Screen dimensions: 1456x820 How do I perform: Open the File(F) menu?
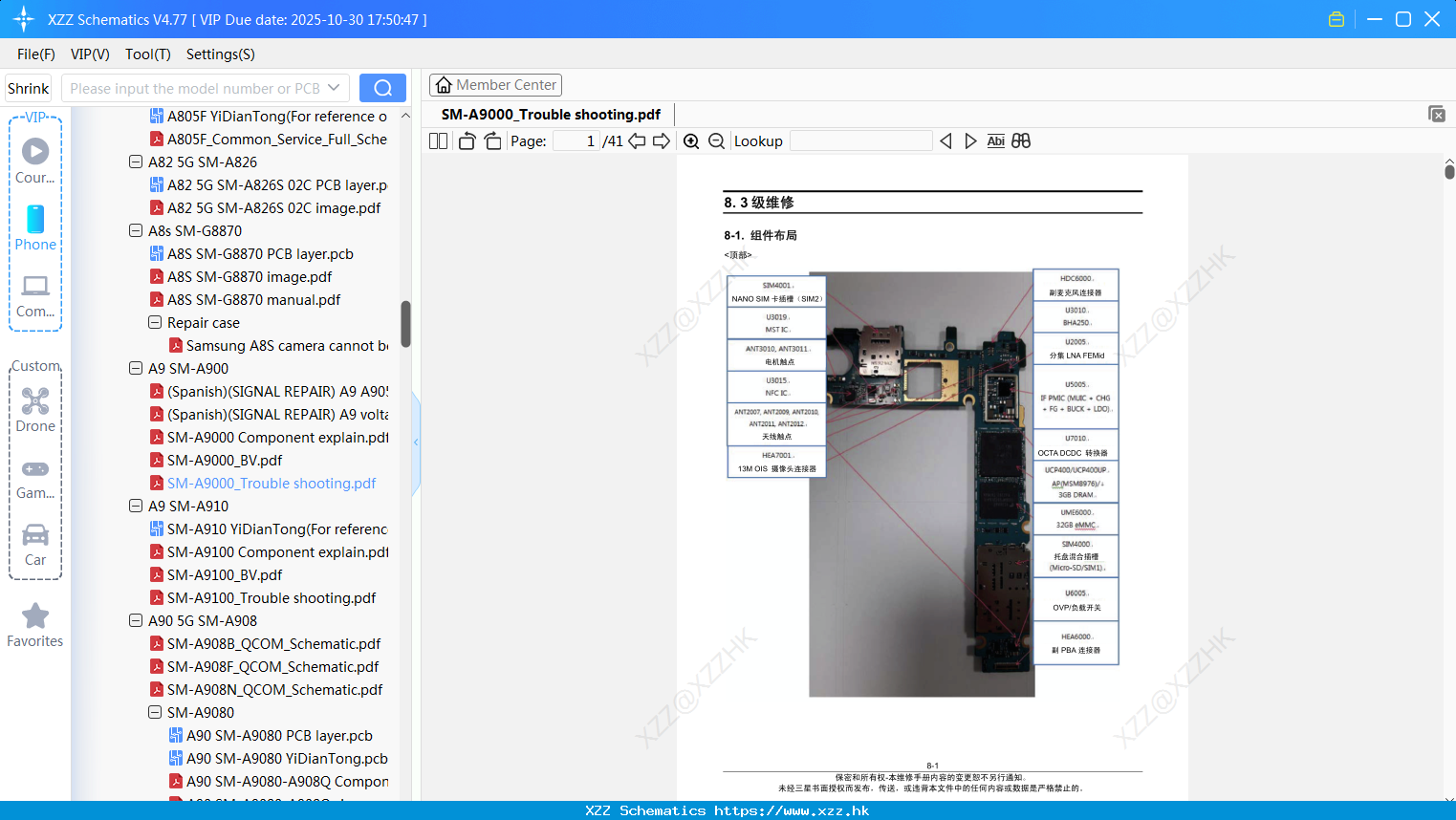coord(36,54)
